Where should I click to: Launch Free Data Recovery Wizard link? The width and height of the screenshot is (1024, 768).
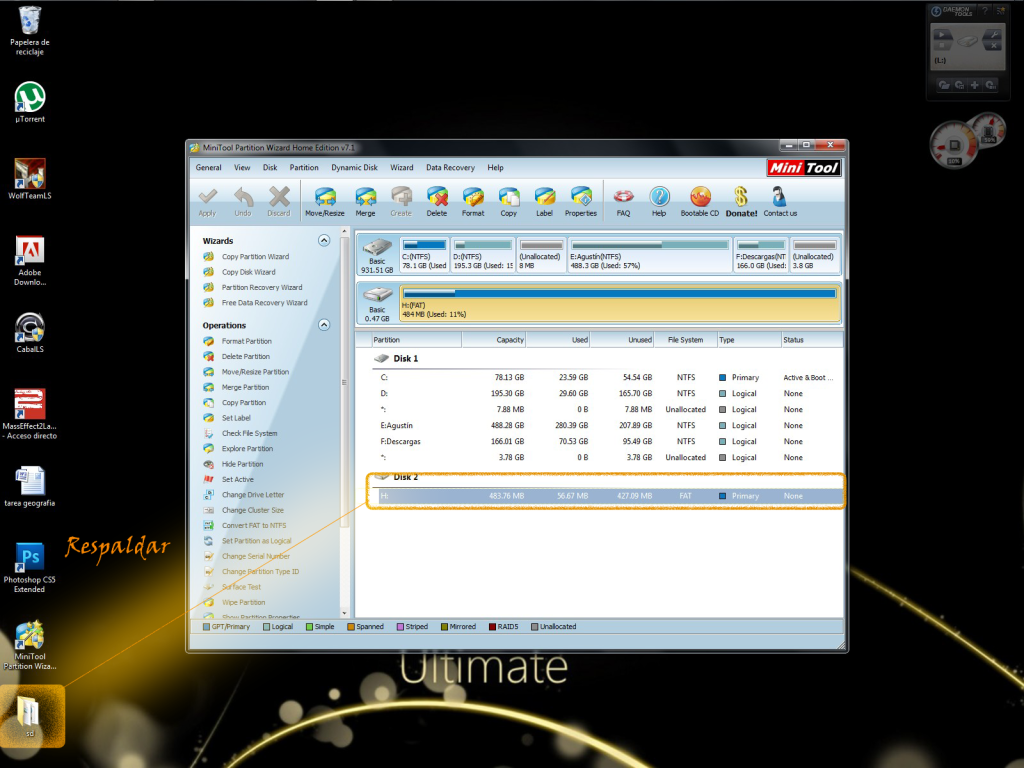pyautogui.click(x=264, y=303)
